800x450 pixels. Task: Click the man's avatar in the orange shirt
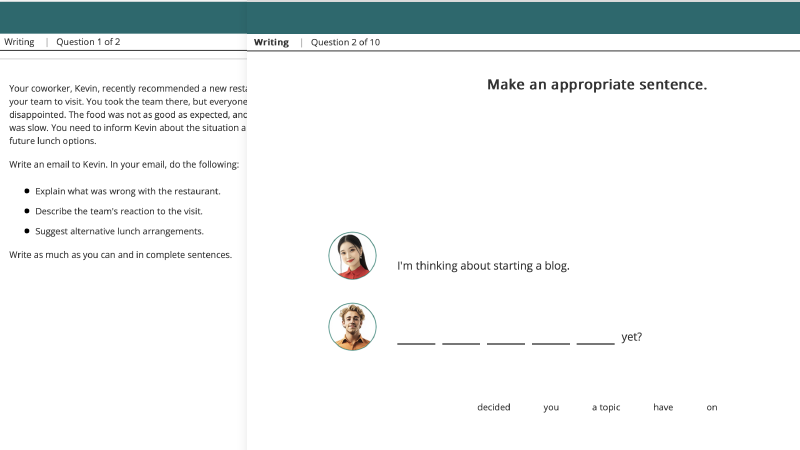(x=352, y=327)
